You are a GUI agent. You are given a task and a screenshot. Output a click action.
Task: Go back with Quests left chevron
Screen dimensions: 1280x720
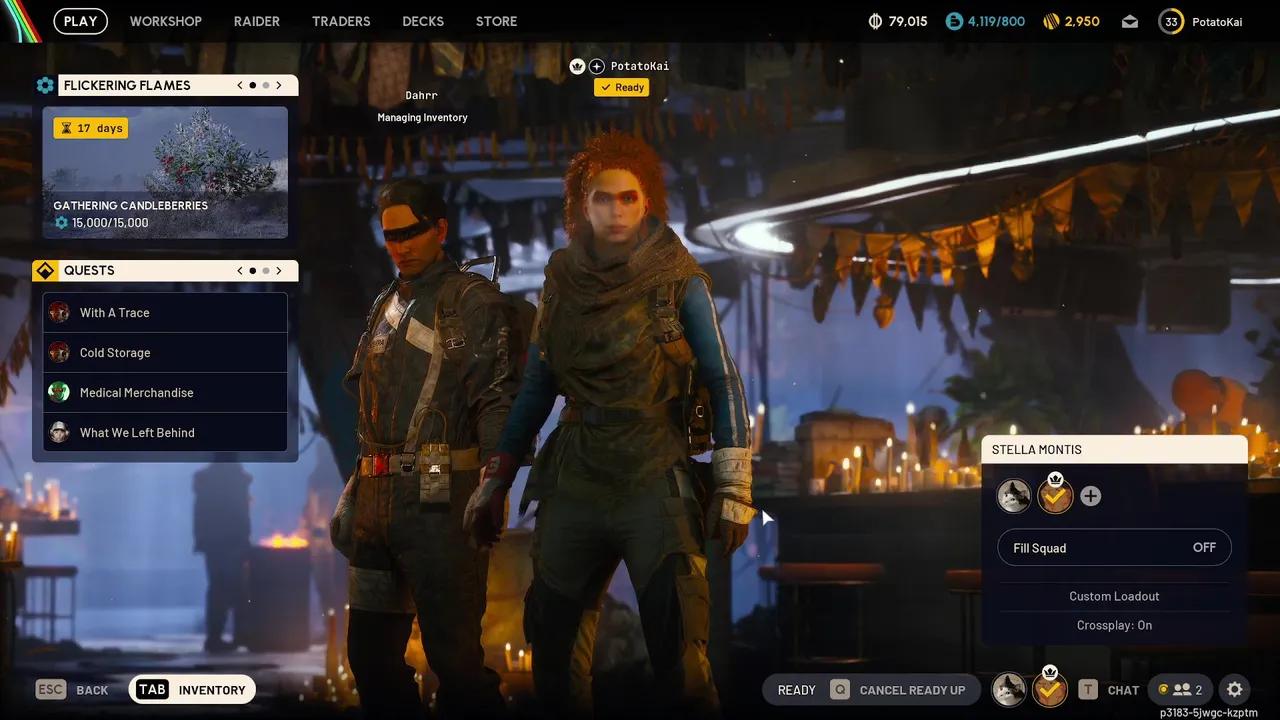coord(239,270)
